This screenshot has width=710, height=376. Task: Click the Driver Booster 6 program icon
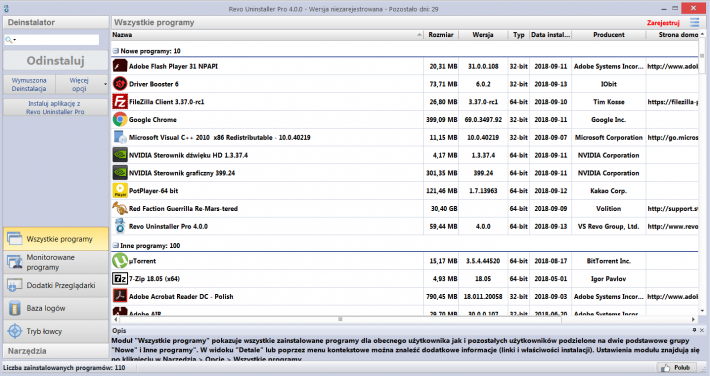point(120,84)
